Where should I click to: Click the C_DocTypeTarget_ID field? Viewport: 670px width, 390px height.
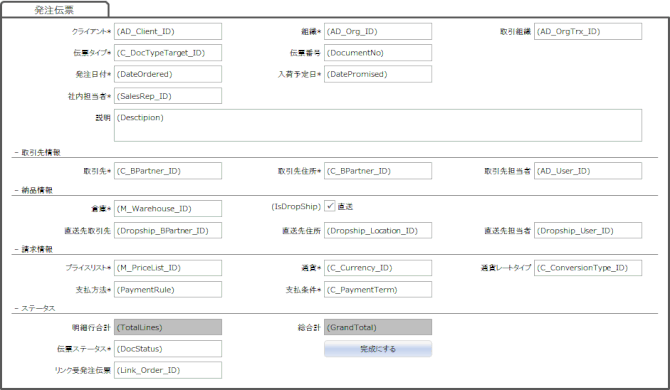point(168,53)
